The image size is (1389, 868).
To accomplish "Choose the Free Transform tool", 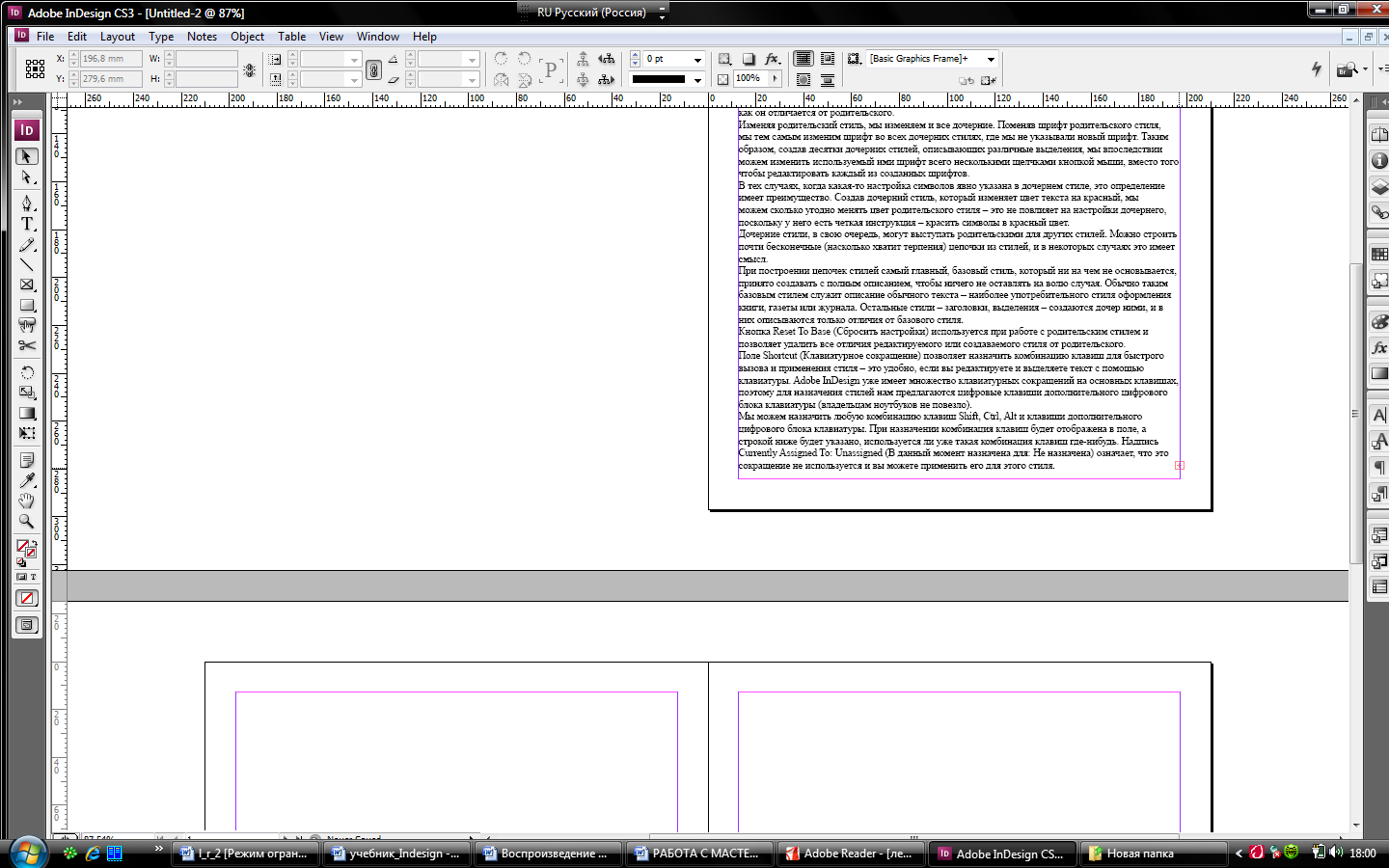I will (27, 433).
